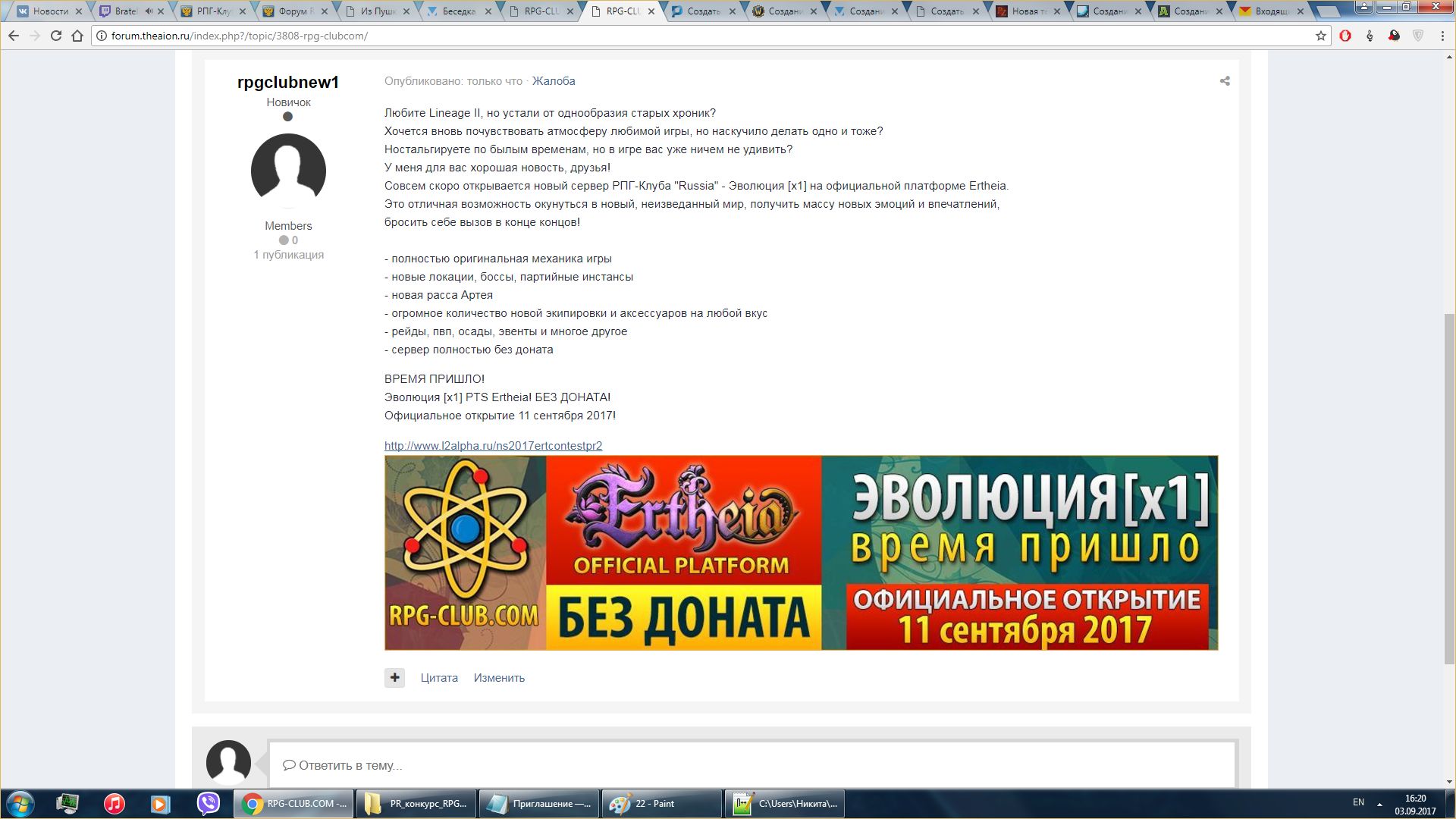Open the browser home page
1456x819 pixels.
point(77,36)
